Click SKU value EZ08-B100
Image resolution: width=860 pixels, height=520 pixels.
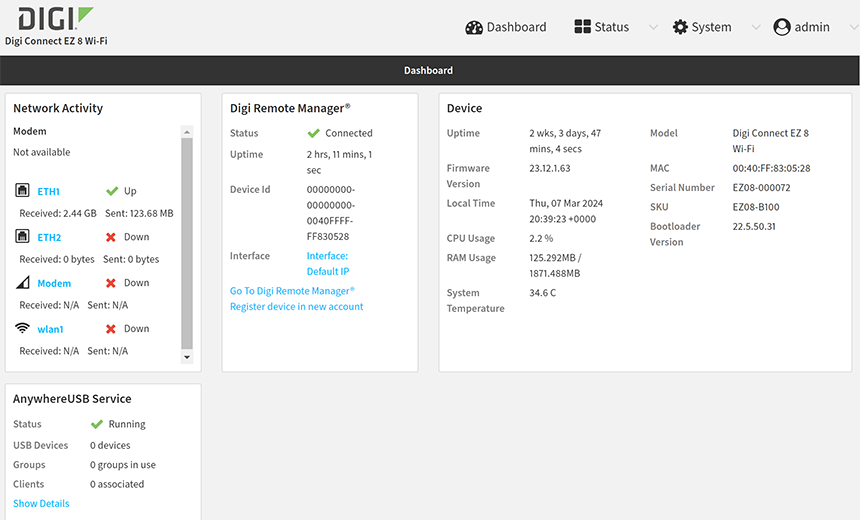pos(756,207)
